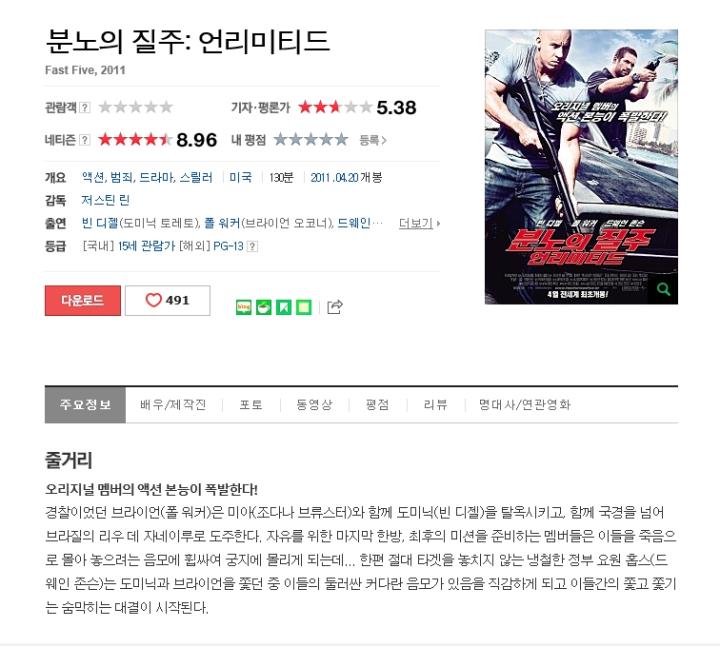The image size is (720, 647).
Task: Click the green bookmark share icon
Action: coord(284,307)
